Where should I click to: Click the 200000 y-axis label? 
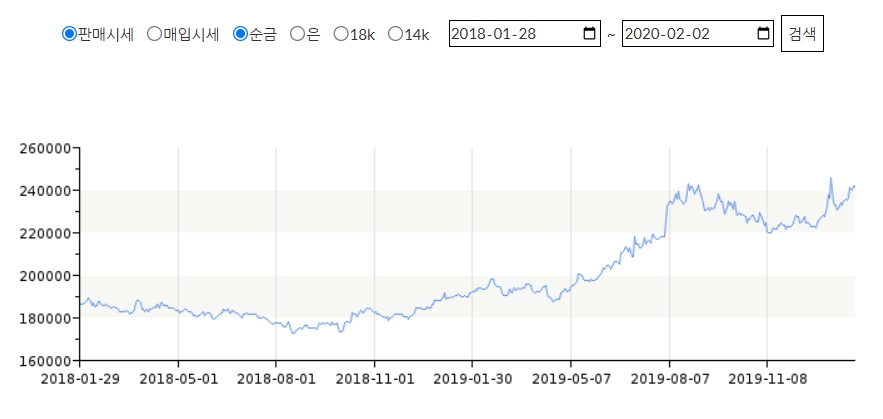click(45, 276)
